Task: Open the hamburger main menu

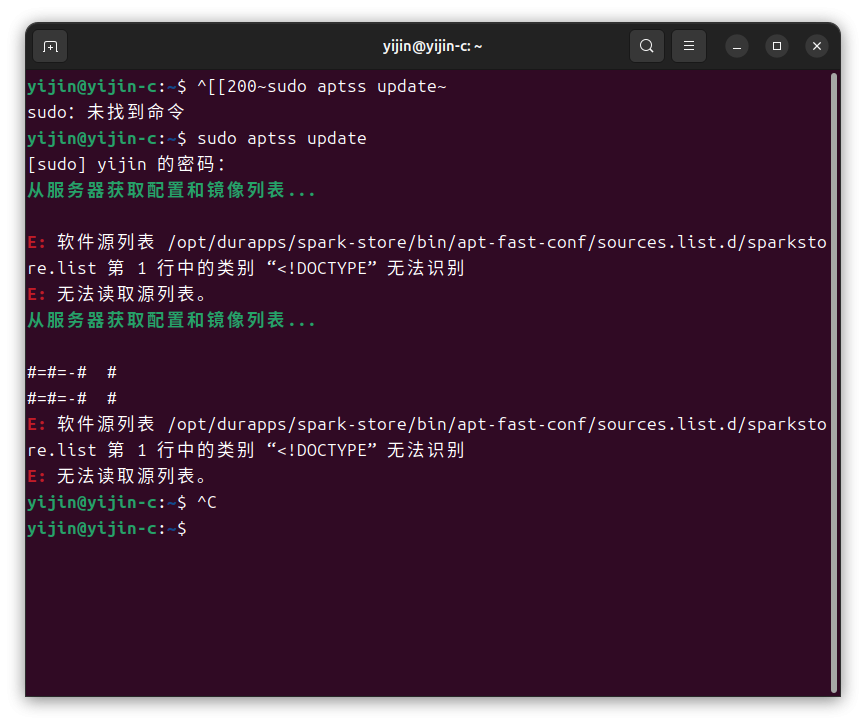Action: (689, 46)
